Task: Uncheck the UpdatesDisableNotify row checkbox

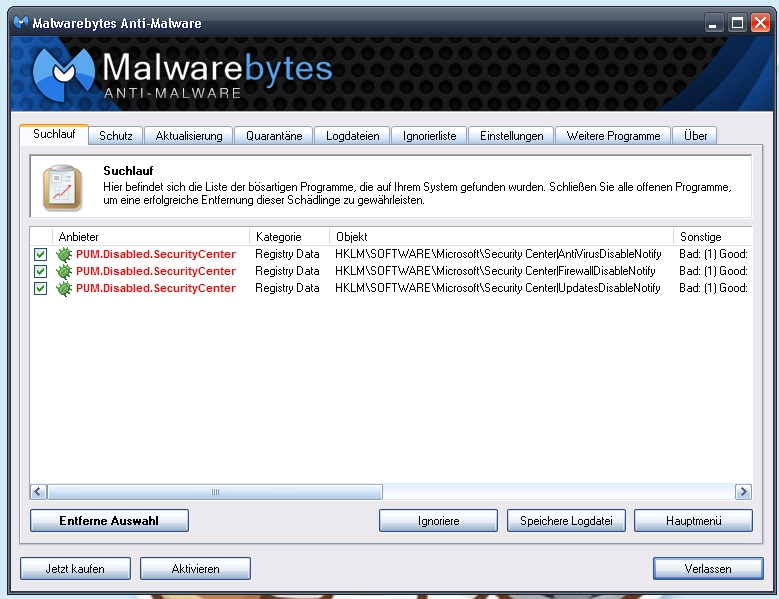Action: pyautogui.click(x=40, y=288)
